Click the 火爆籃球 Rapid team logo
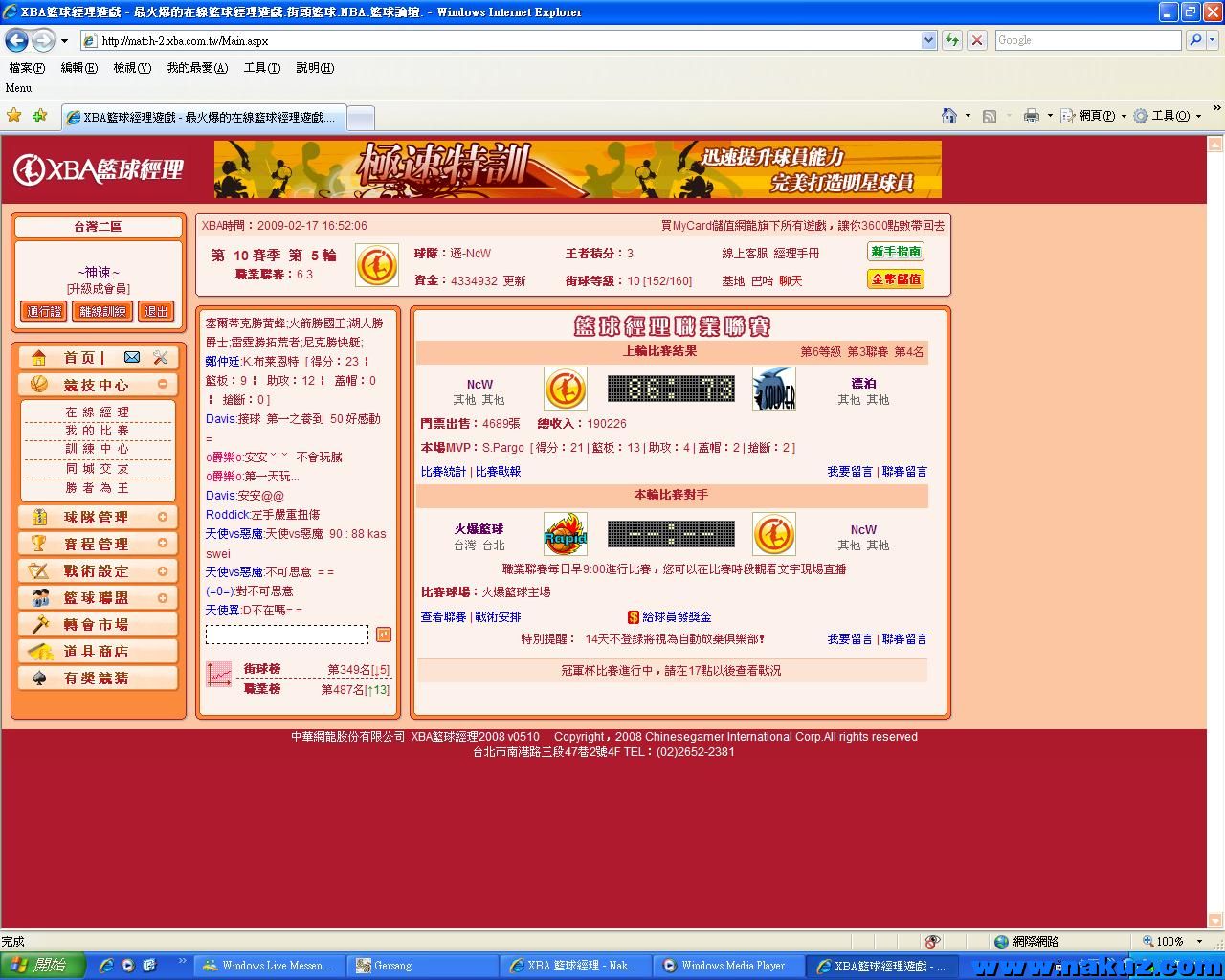 coord(566,534)
